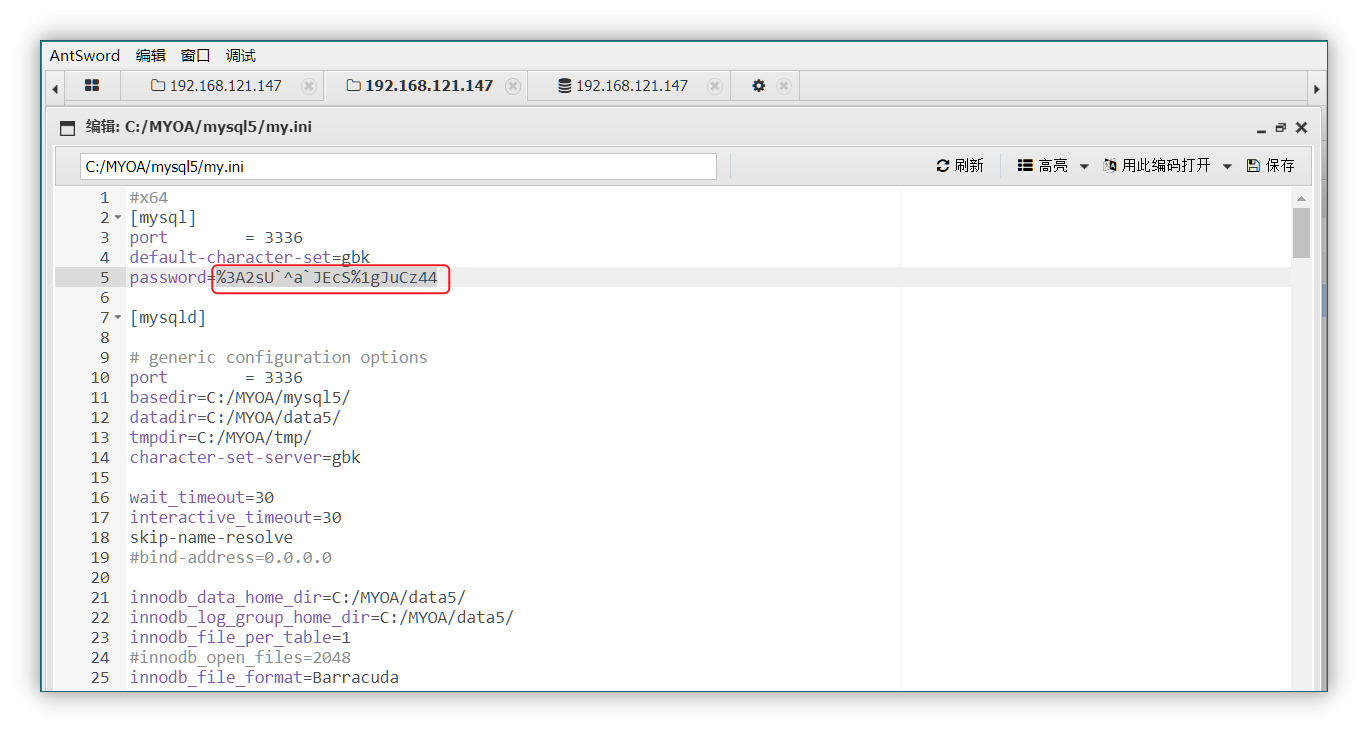Image resolution: width=1368 pixels, height=732 pixels.
Task: Collapse the [mysql] section fold arrow
Action: pos(118,218)
